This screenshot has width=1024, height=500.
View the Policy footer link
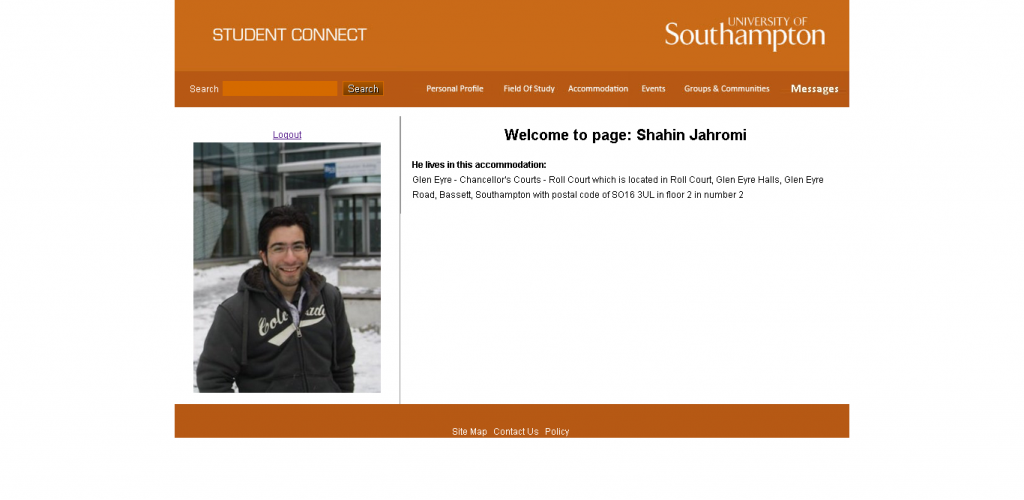(x=557, y=432)
